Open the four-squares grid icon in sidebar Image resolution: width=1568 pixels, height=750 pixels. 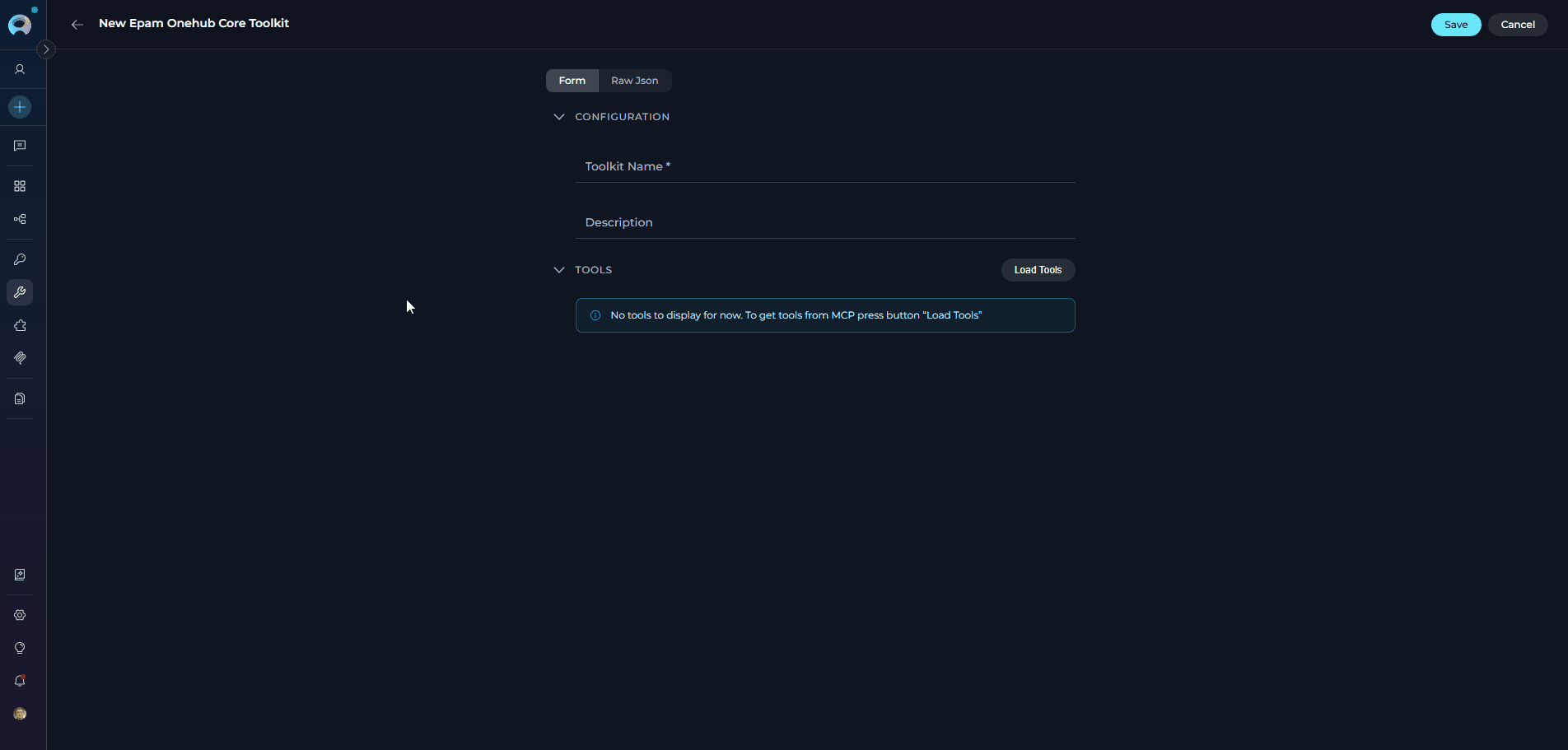(x=20, y=186)
